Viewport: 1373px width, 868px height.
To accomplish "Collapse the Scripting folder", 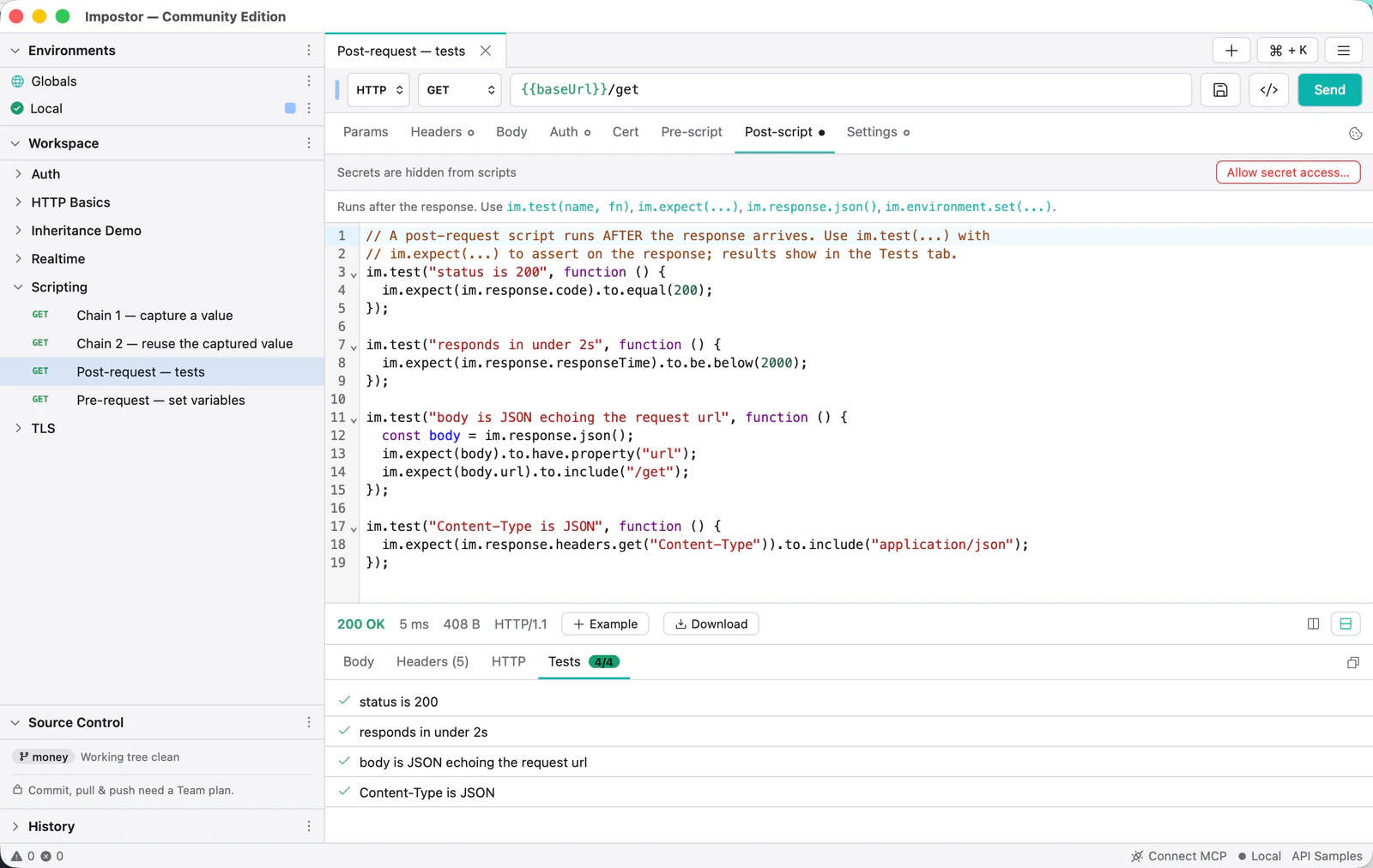I will [18, 286].
